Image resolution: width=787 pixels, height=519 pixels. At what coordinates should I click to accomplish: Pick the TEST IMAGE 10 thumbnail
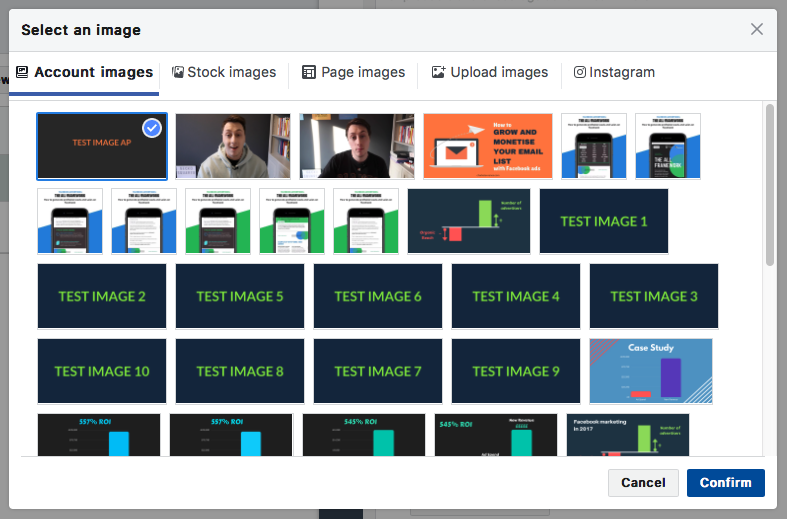point(102,371)
